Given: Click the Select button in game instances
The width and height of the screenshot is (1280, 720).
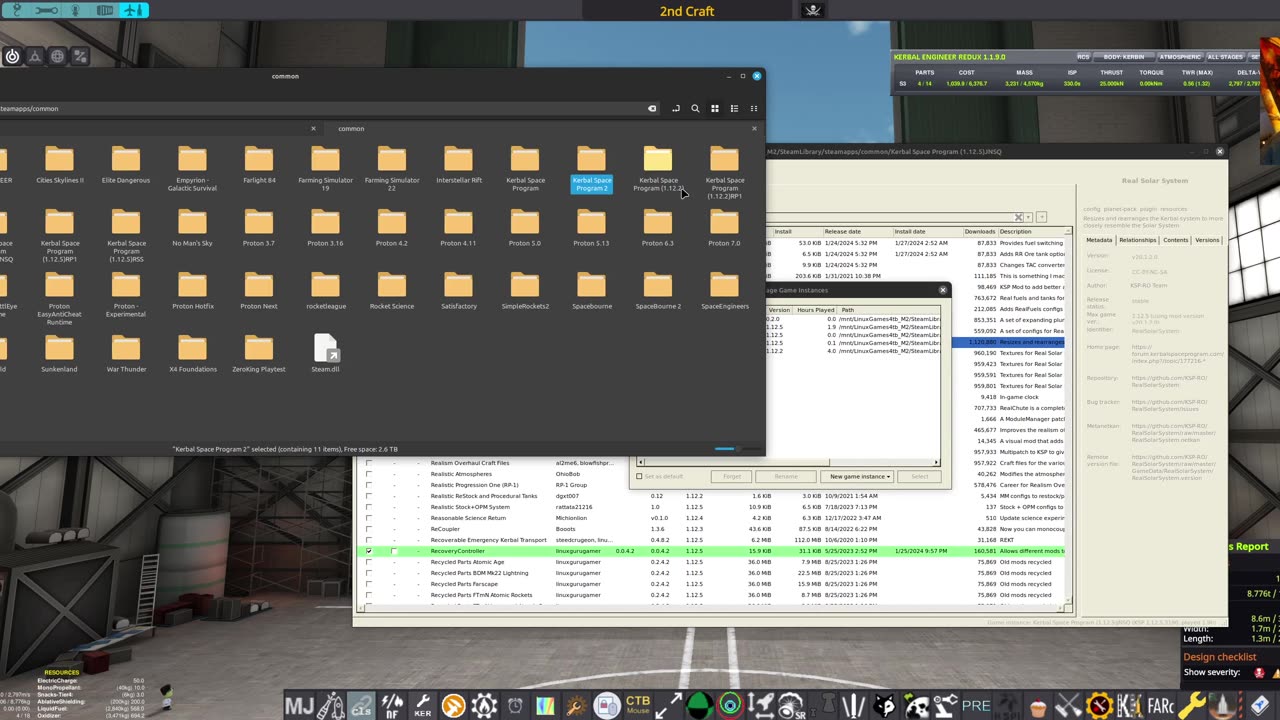Looking at the screenshot, I should 919,476.
